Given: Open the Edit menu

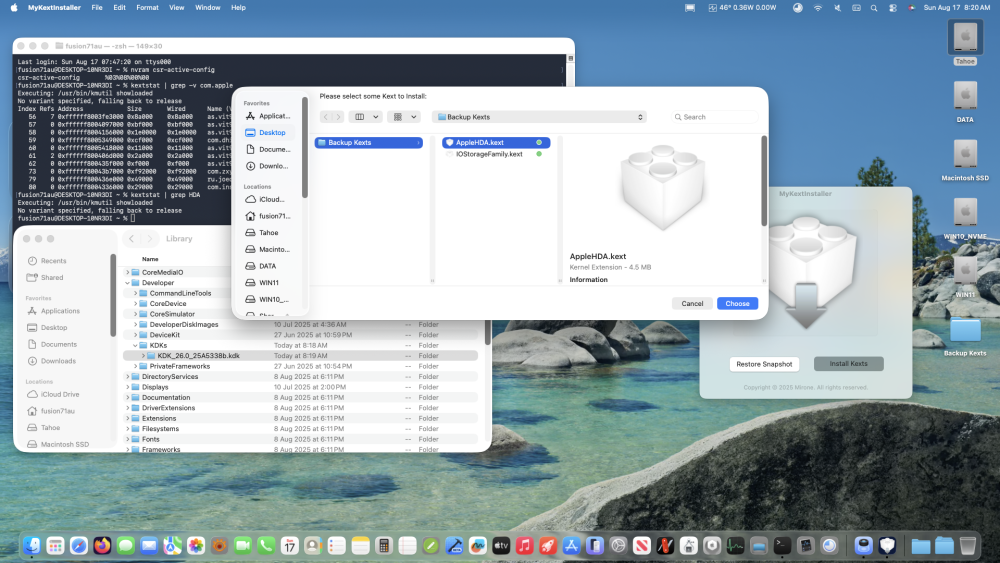Looking at the screenshot, I should 119,8.
